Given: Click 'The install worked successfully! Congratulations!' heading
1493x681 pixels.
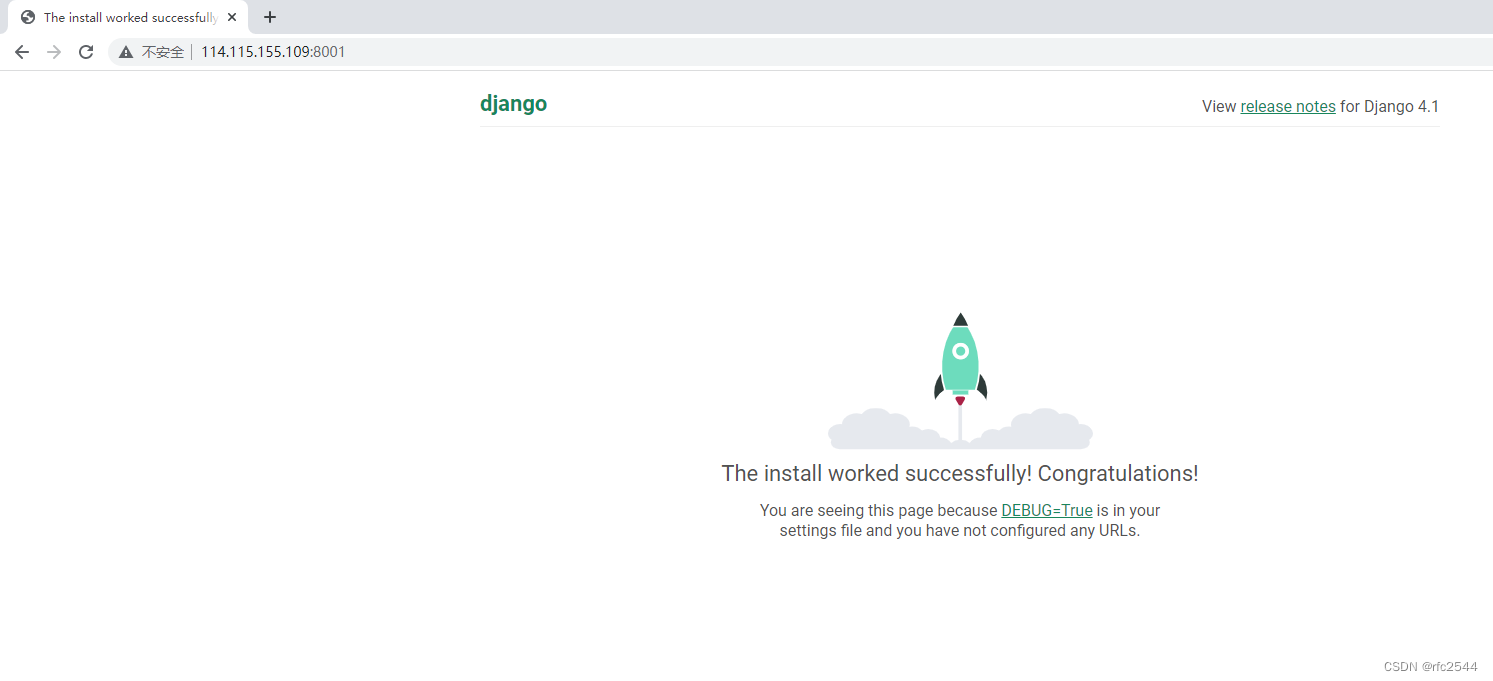Looking at the screenshot, I should click(960, 473).
